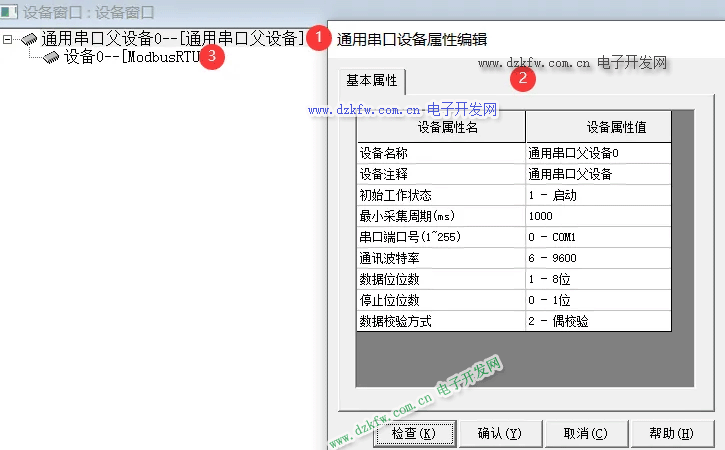Click the device window title bar icon

[10, 12]
